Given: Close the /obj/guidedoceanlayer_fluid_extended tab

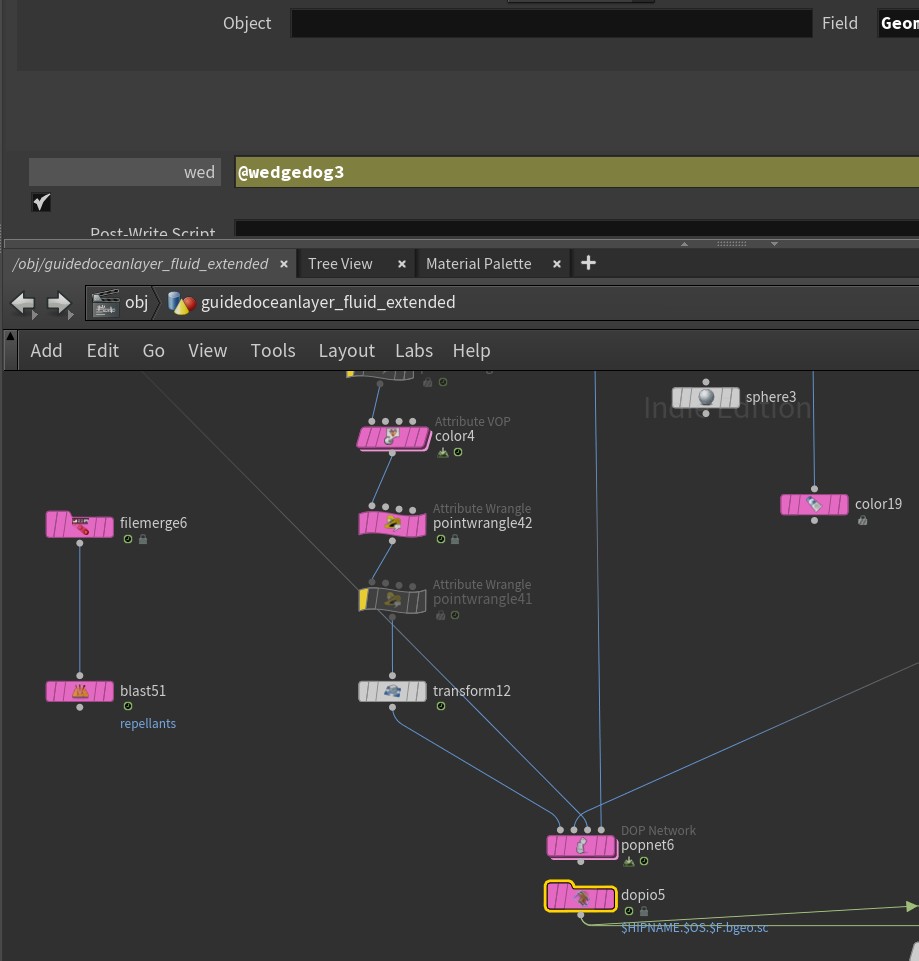Looking at the screenshot, I should click(x=284, y=264).
